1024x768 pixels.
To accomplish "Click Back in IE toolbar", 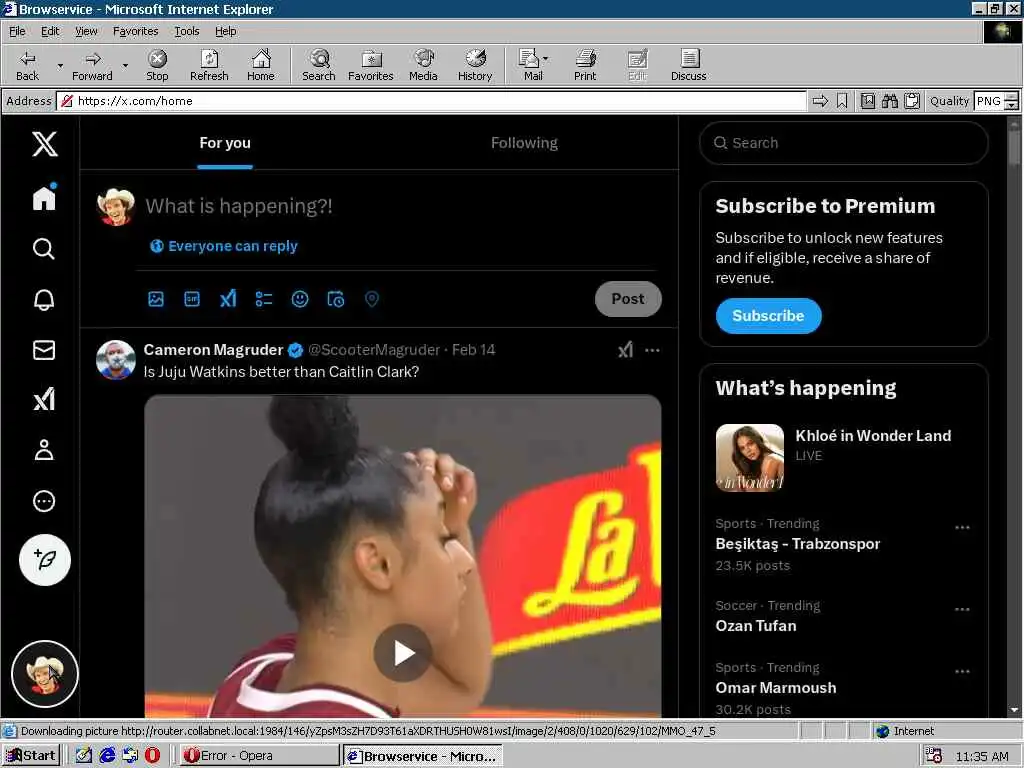I will pos(27,65).
